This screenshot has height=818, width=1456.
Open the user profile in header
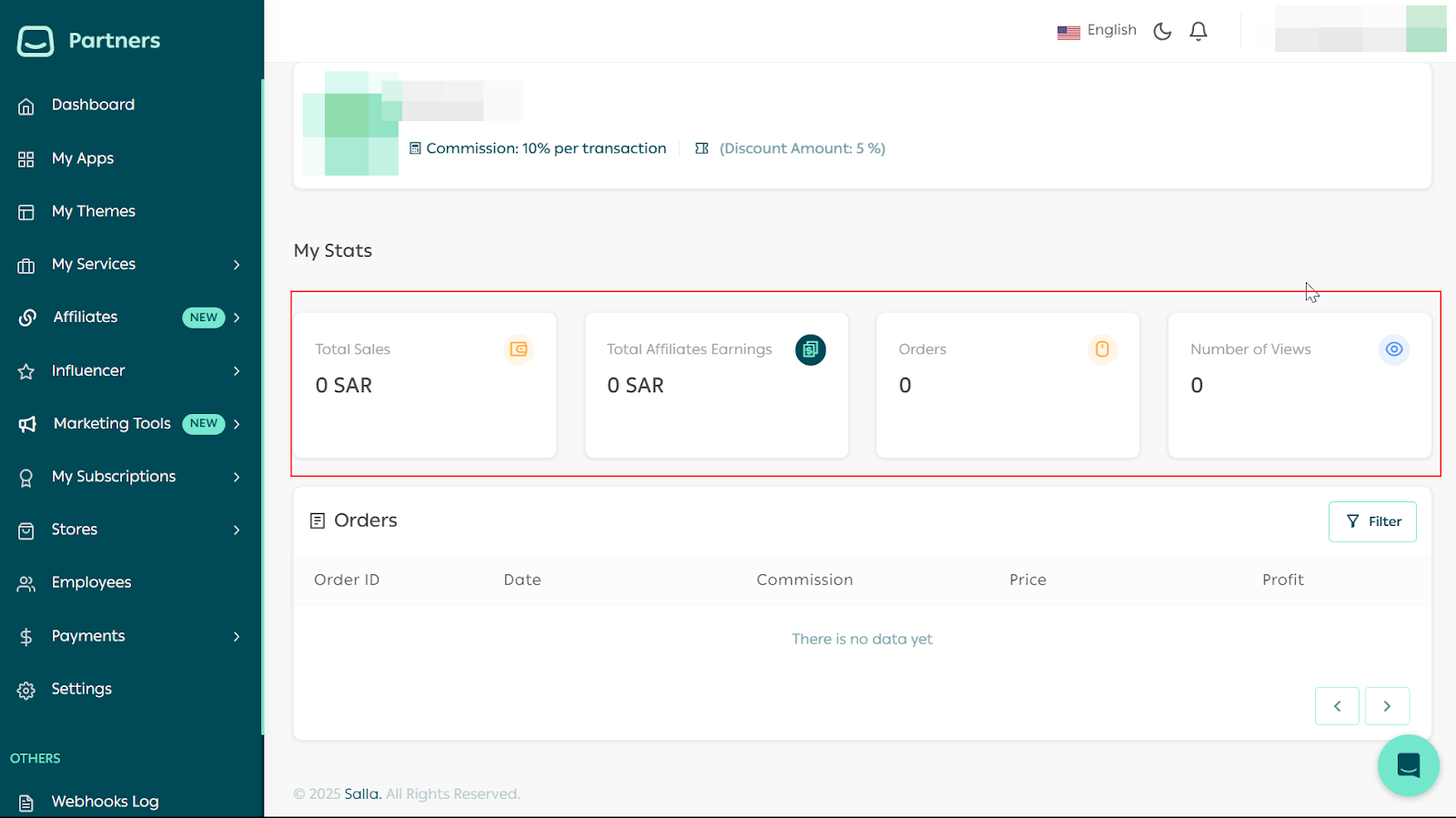coord(1360,29)
